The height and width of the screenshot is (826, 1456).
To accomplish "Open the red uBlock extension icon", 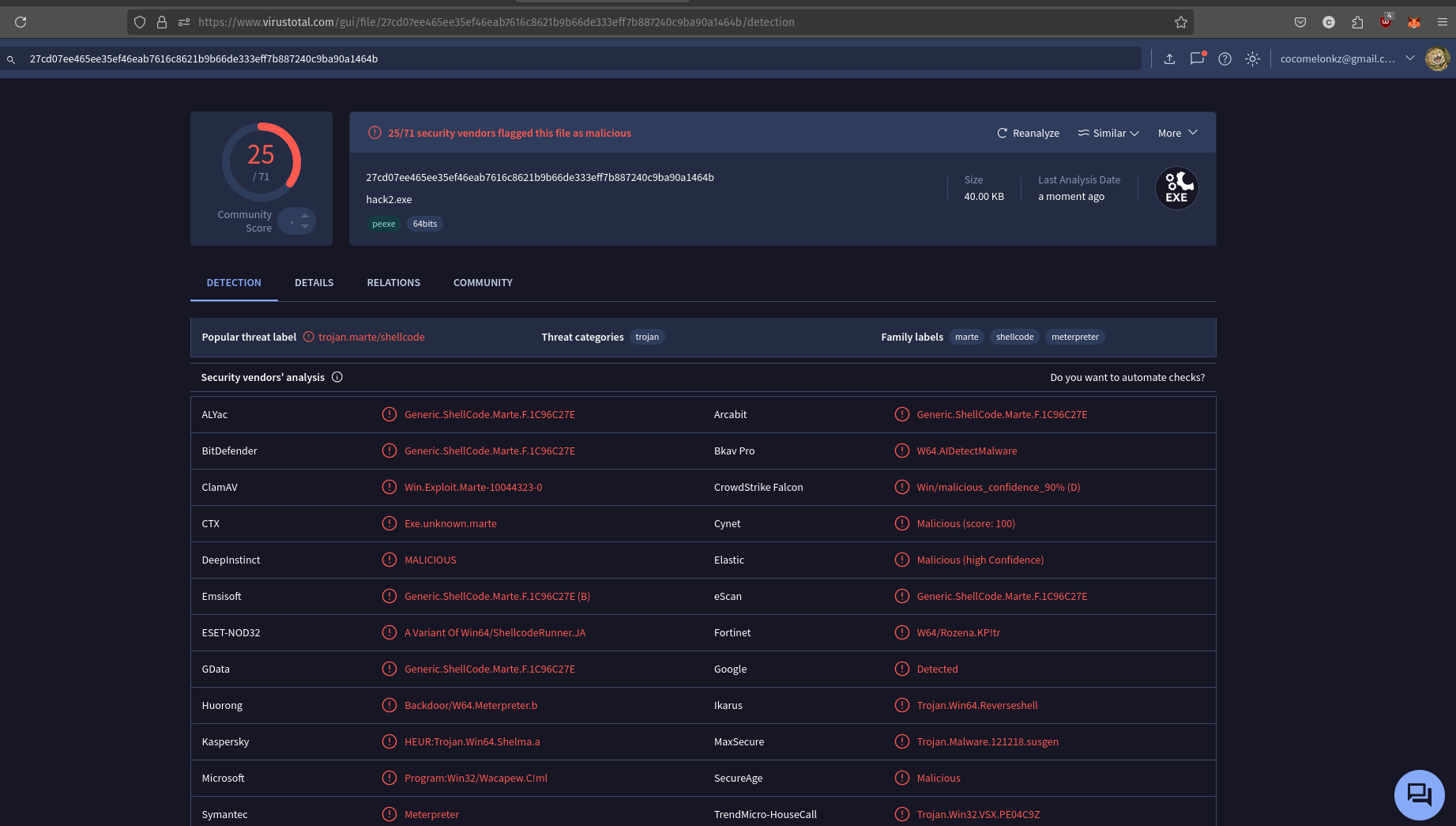I will [1386, 21].
